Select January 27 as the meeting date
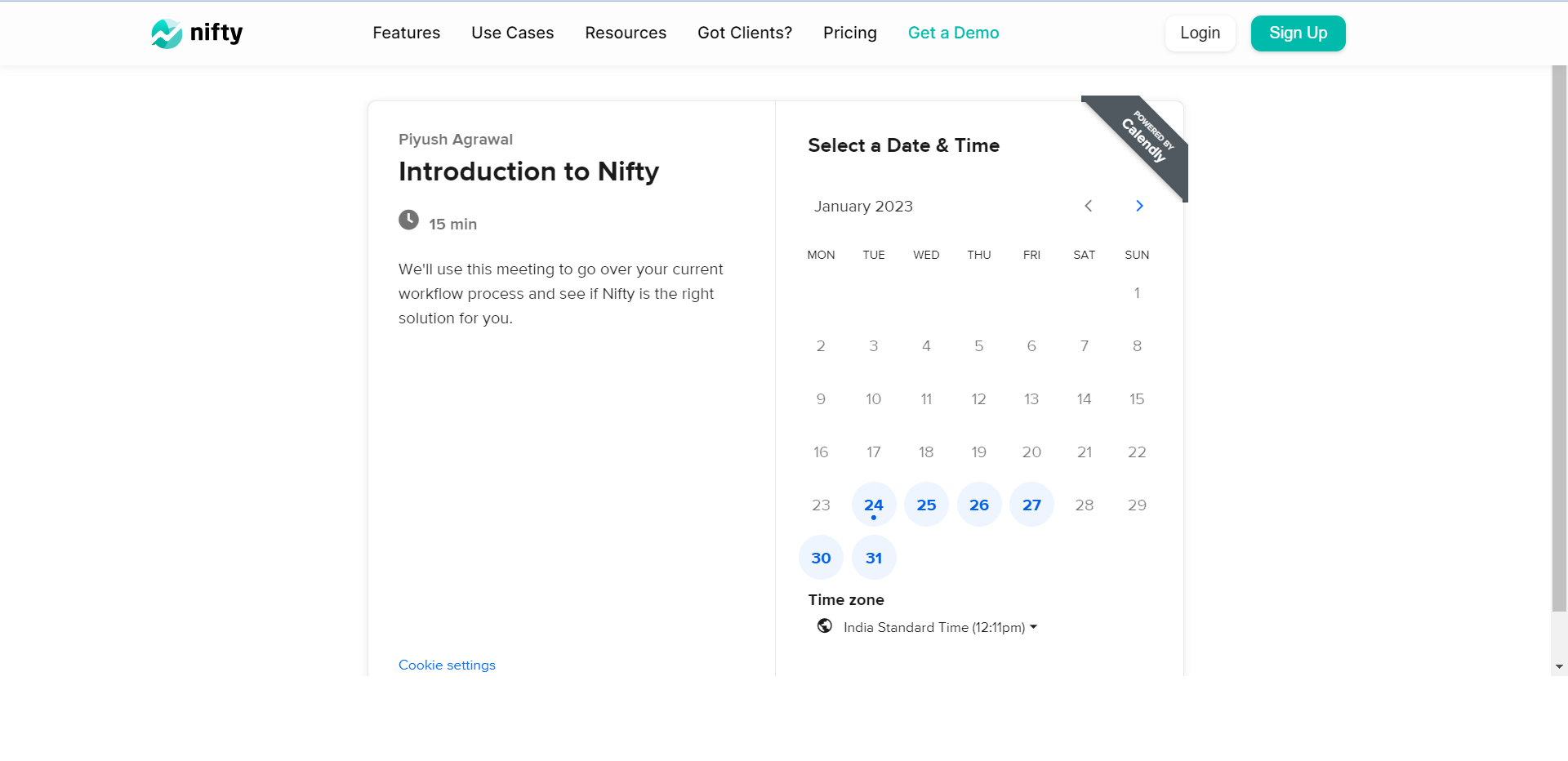The height and width of the screenshot is (761, 1568). click(x=1031, y=504)
